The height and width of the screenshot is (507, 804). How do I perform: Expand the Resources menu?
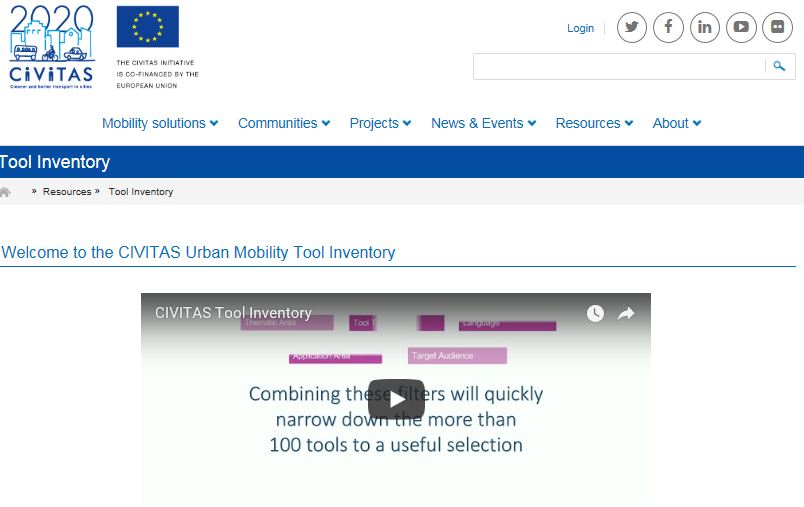[594, 123]
